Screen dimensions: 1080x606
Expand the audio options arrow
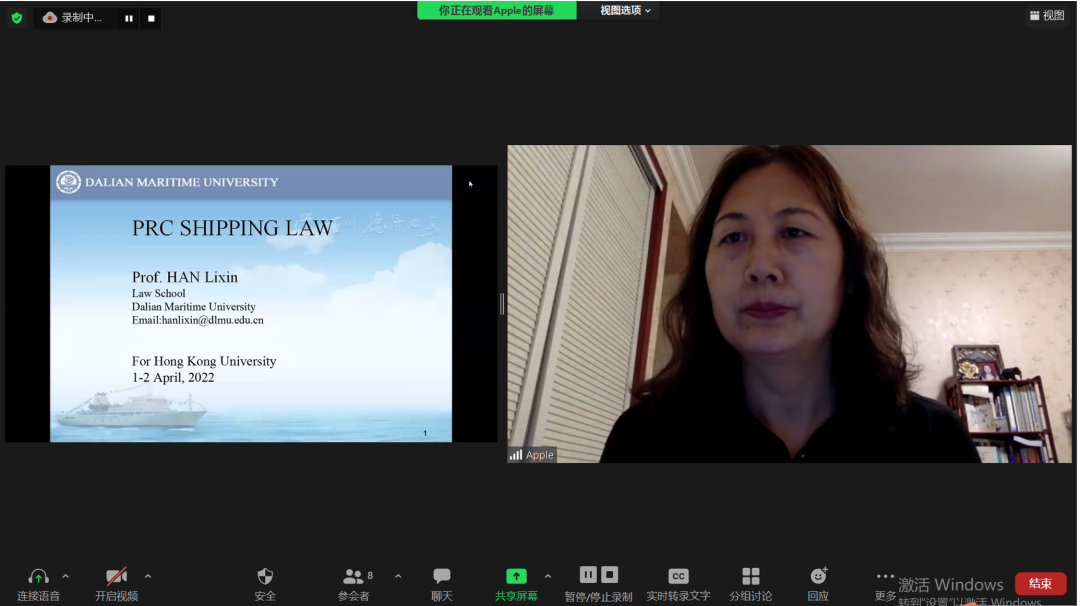(66, 576)
